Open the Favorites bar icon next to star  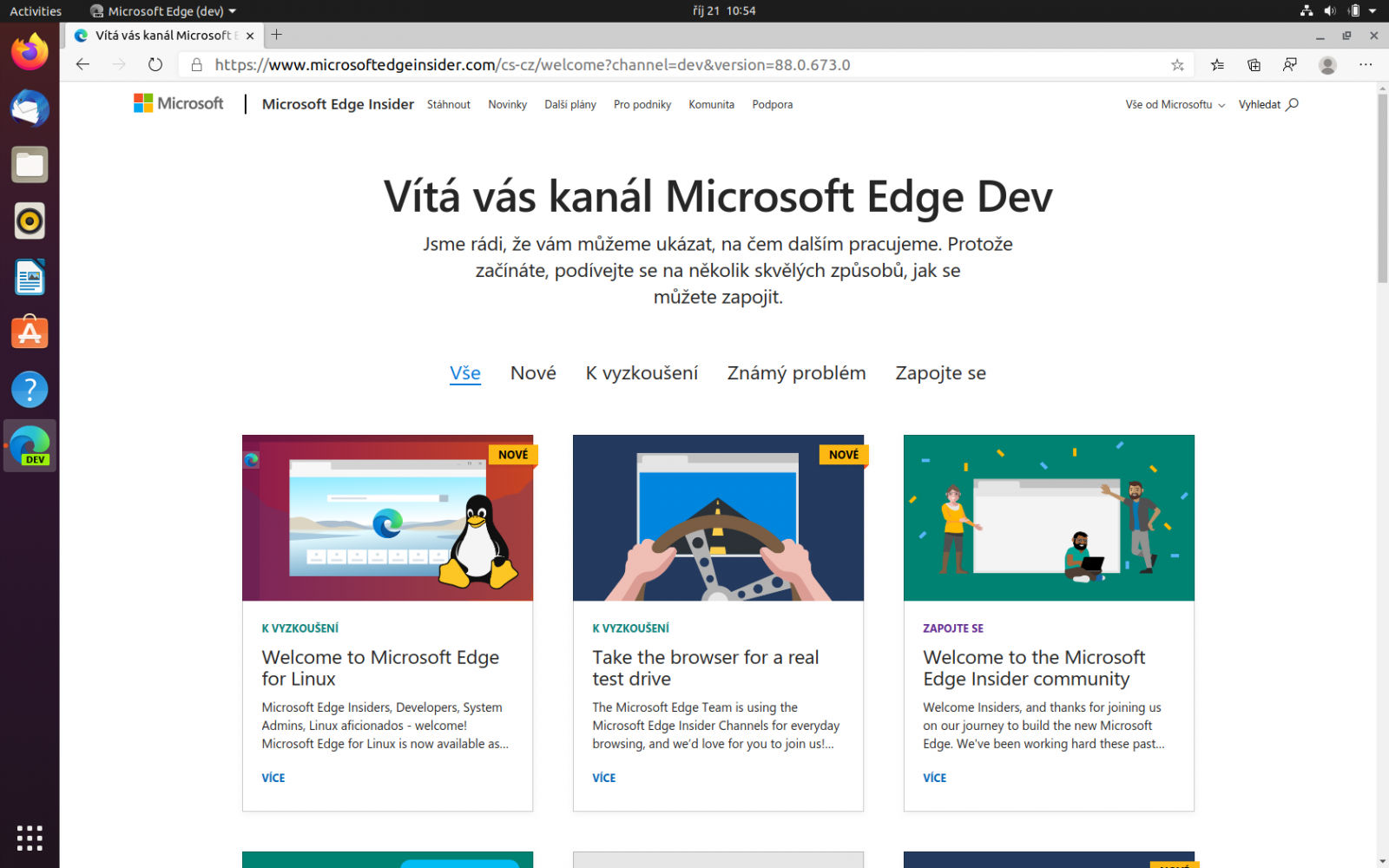tap(1216, 64)
